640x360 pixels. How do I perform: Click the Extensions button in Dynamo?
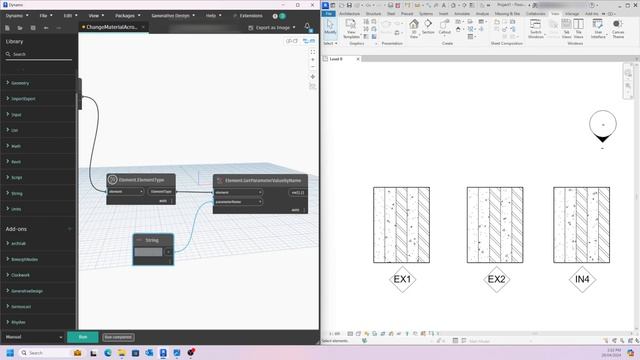(248, 16)
